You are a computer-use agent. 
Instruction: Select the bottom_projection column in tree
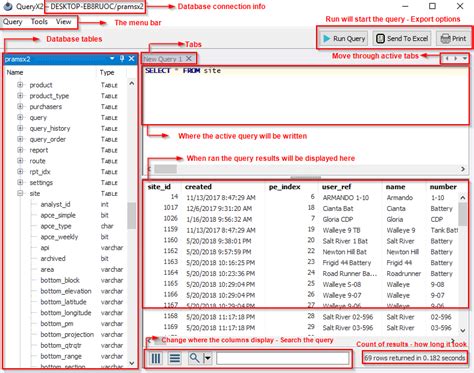click(67, 334)
